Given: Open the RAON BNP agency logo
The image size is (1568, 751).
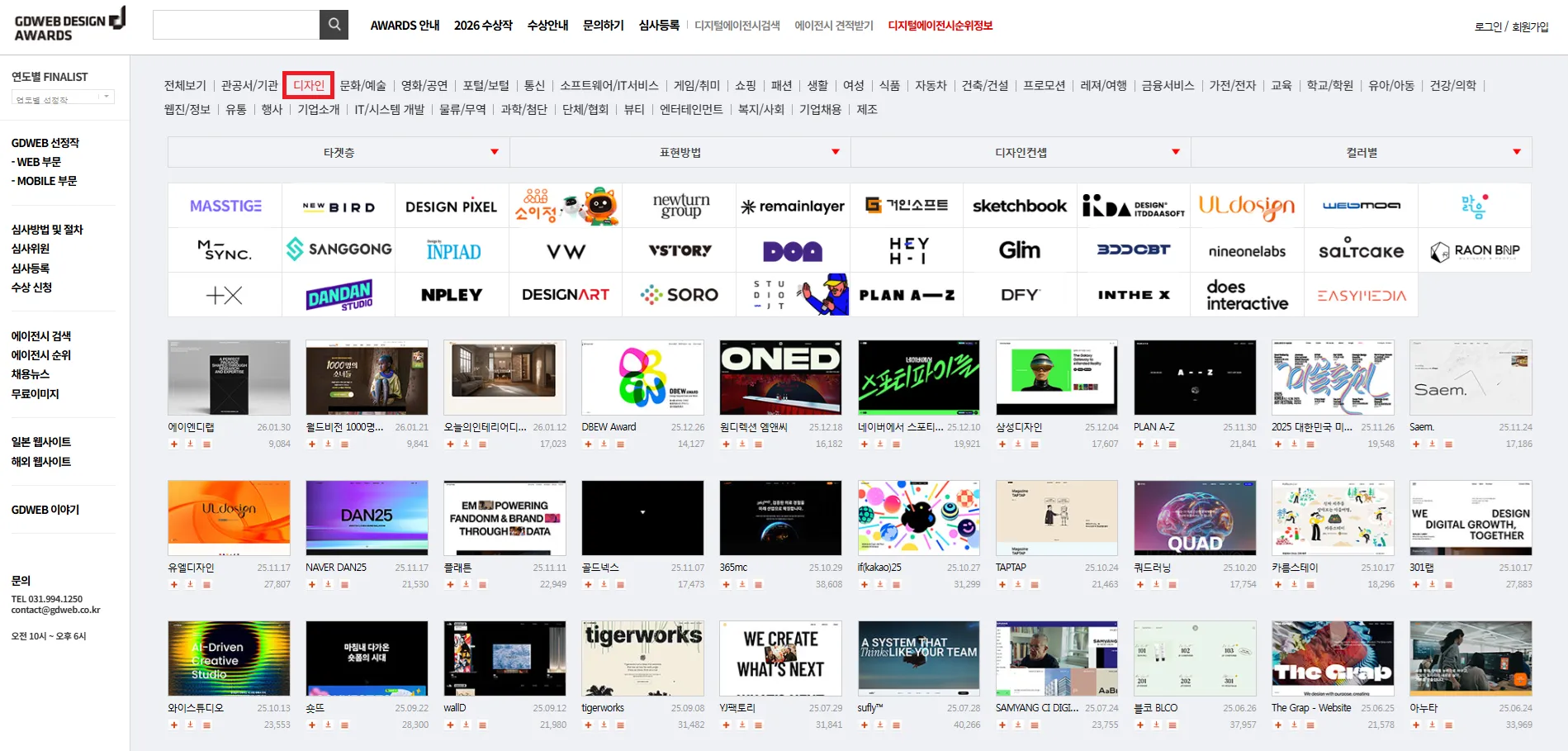Looking at the screenshot, I should (1475, 250).
